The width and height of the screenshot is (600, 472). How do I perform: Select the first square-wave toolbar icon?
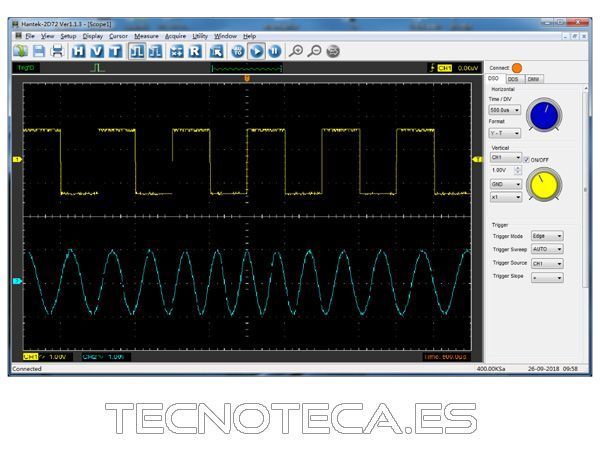click(x=137, y=51)
